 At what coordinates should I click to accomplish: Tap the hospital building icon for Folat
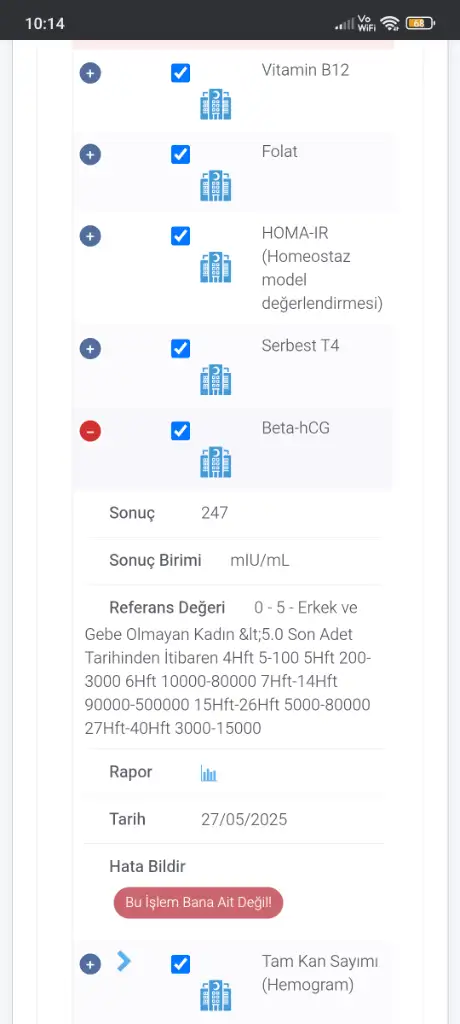coord(216,185)
